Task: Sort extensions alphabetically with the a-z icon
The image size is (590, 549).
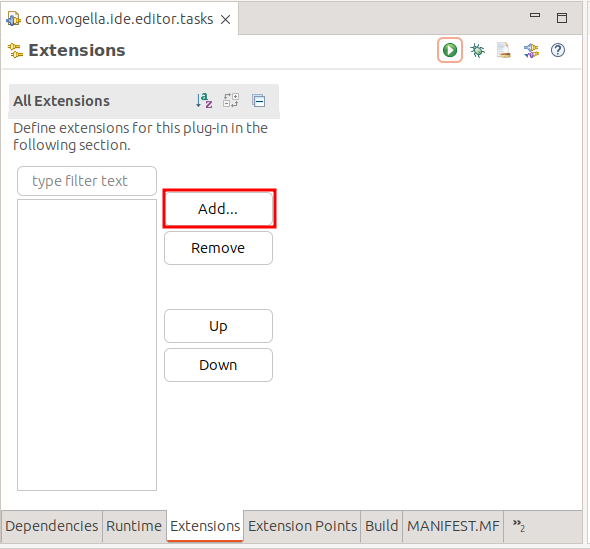Action: 204,100
